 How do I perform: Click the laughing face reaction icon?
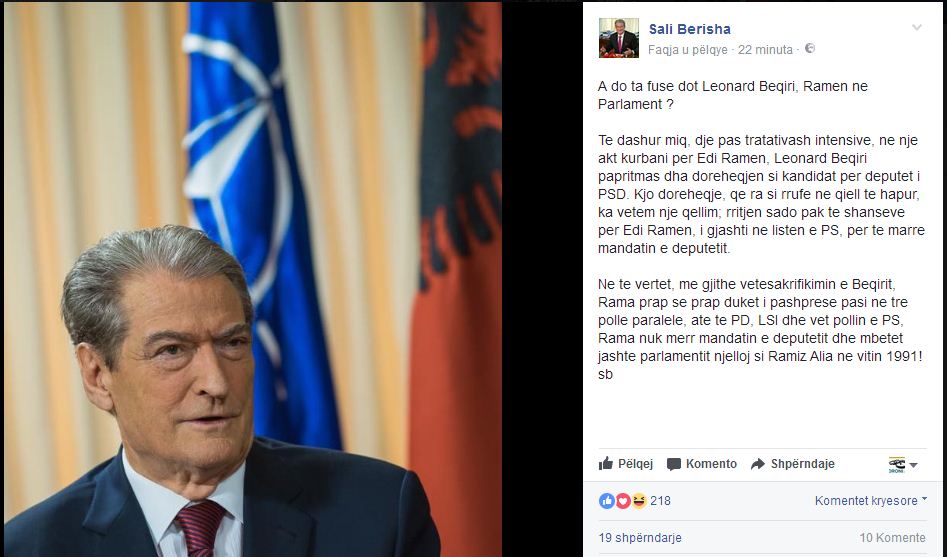pos(638,500)
